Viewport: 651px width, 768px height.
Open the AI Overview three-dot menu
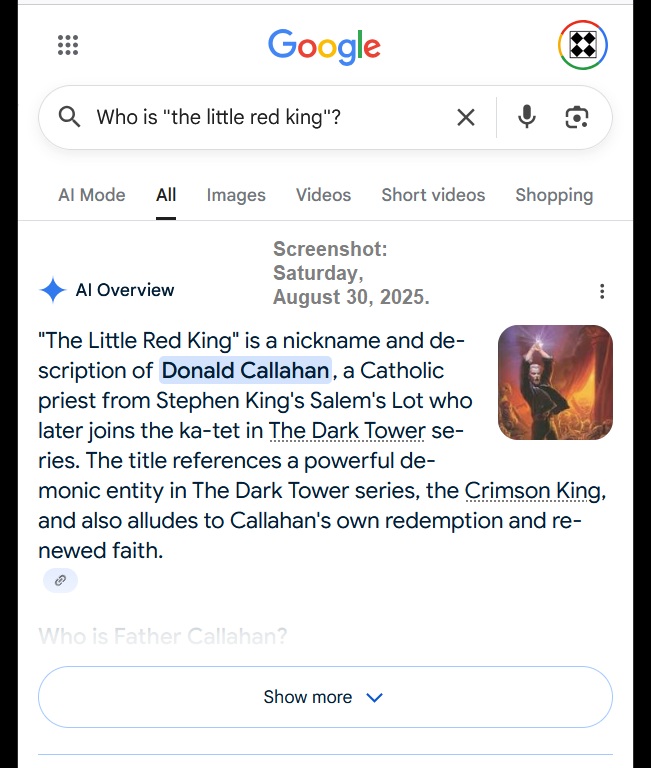coord(601,291)
